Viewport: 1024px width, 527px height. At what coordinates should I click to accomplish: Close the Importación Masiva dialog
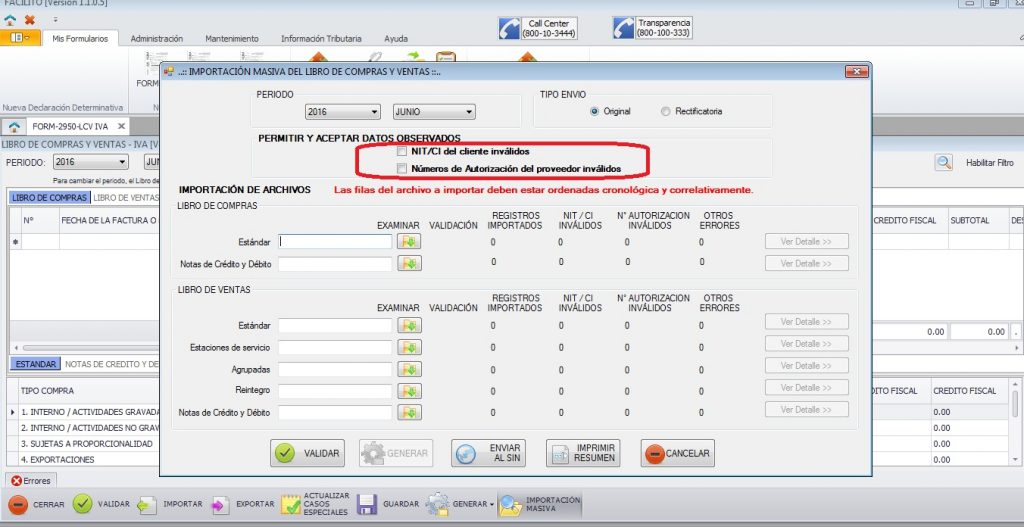856,71
